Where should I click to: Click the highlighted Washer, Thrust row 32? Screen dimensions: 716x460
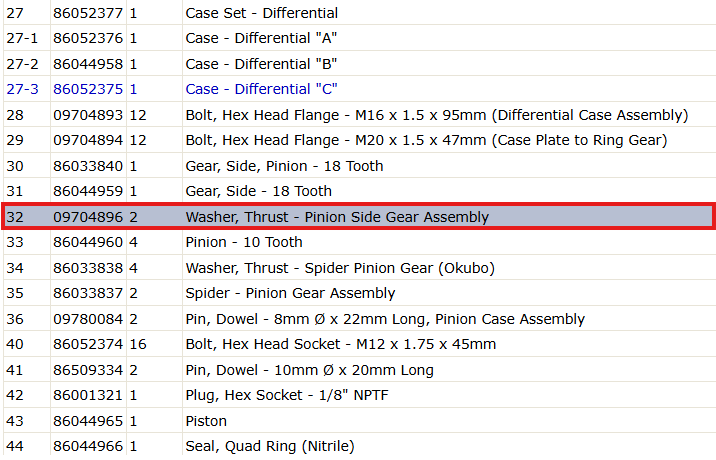(359, 217)
